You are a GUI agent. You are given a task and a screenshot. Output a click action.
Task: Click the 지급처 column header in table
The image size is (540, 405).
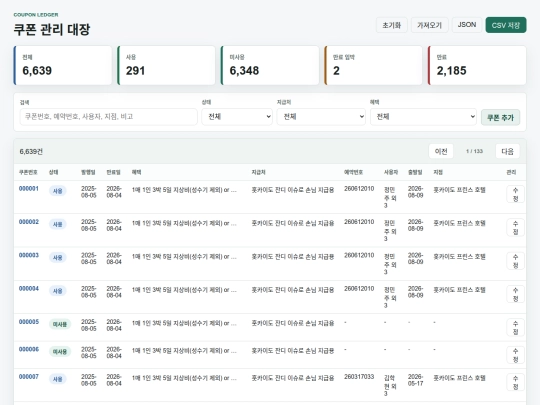258,172
